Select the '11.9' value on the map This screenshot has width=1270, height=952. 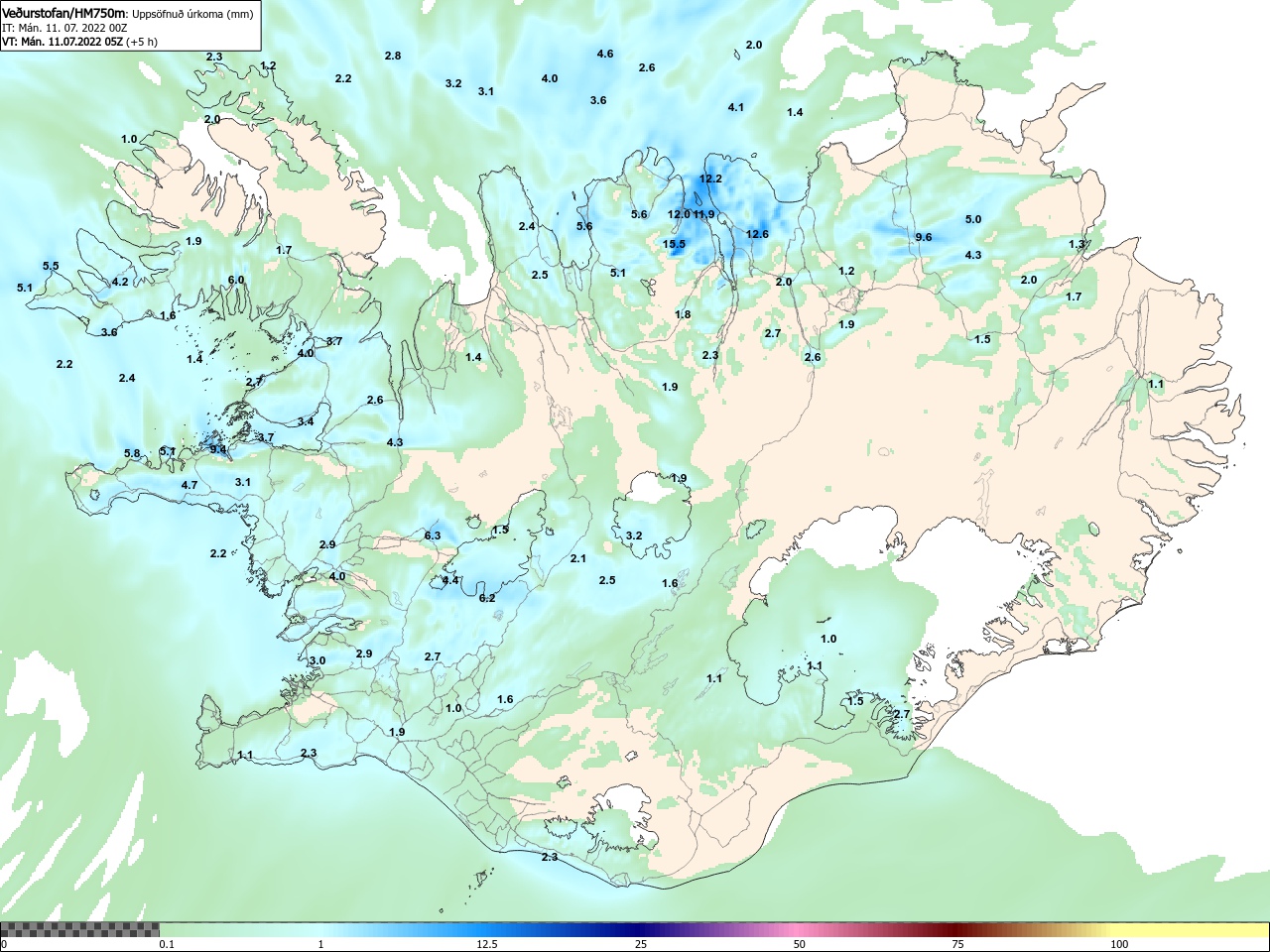tap(703, 214)
